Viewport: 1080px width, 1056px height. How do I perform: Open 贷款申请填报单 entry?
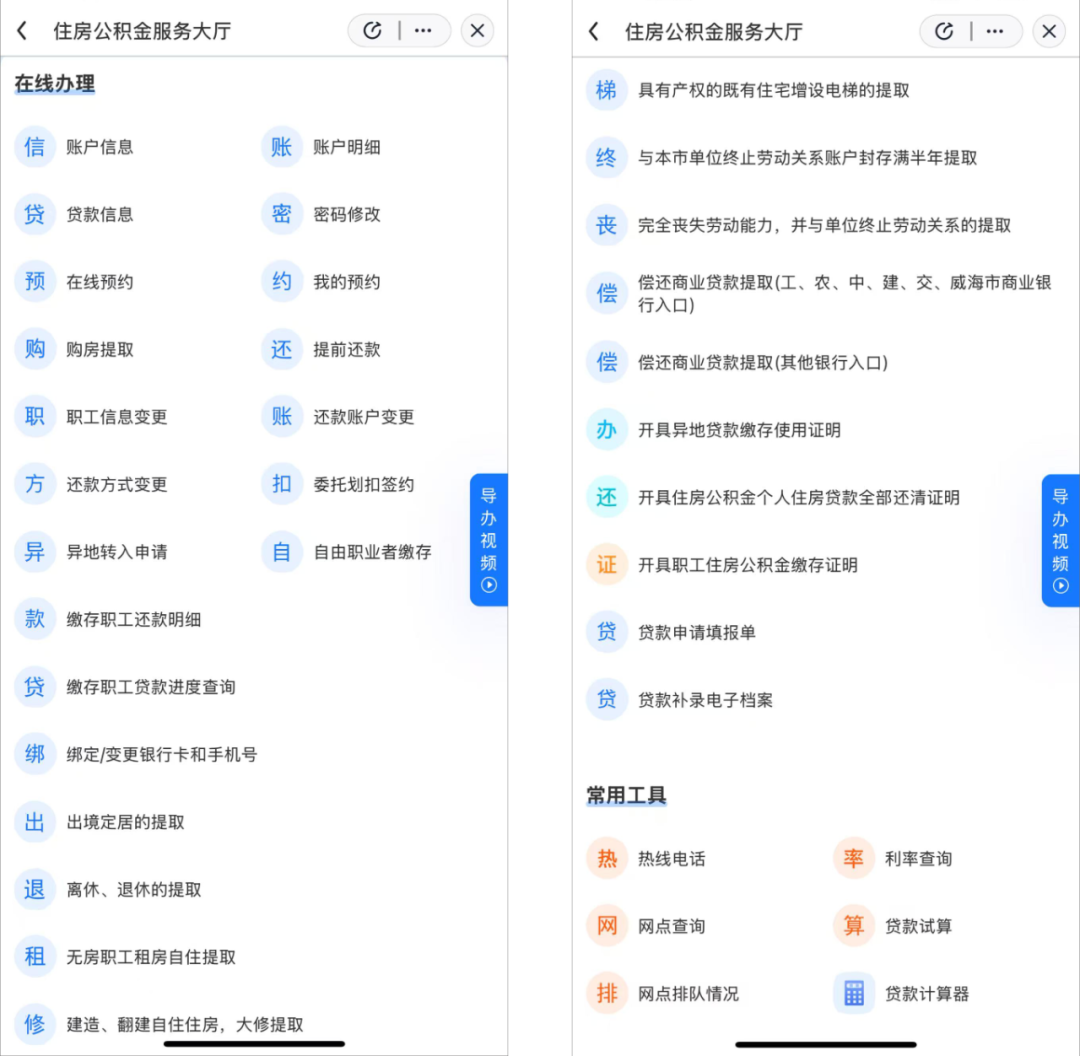[697, 632]
